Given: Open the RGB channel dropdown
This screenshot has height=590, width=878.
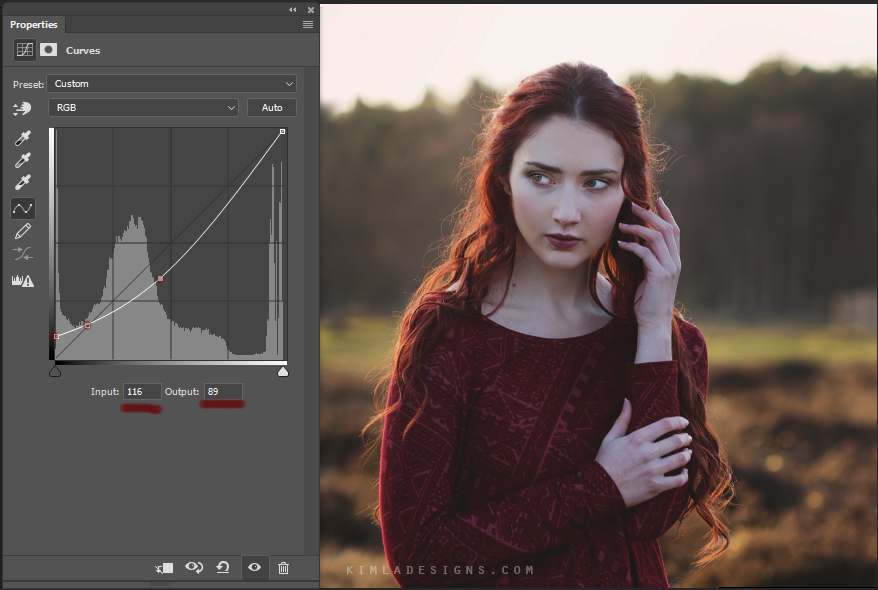Looking at the screenshot, I should coord(143,107).
